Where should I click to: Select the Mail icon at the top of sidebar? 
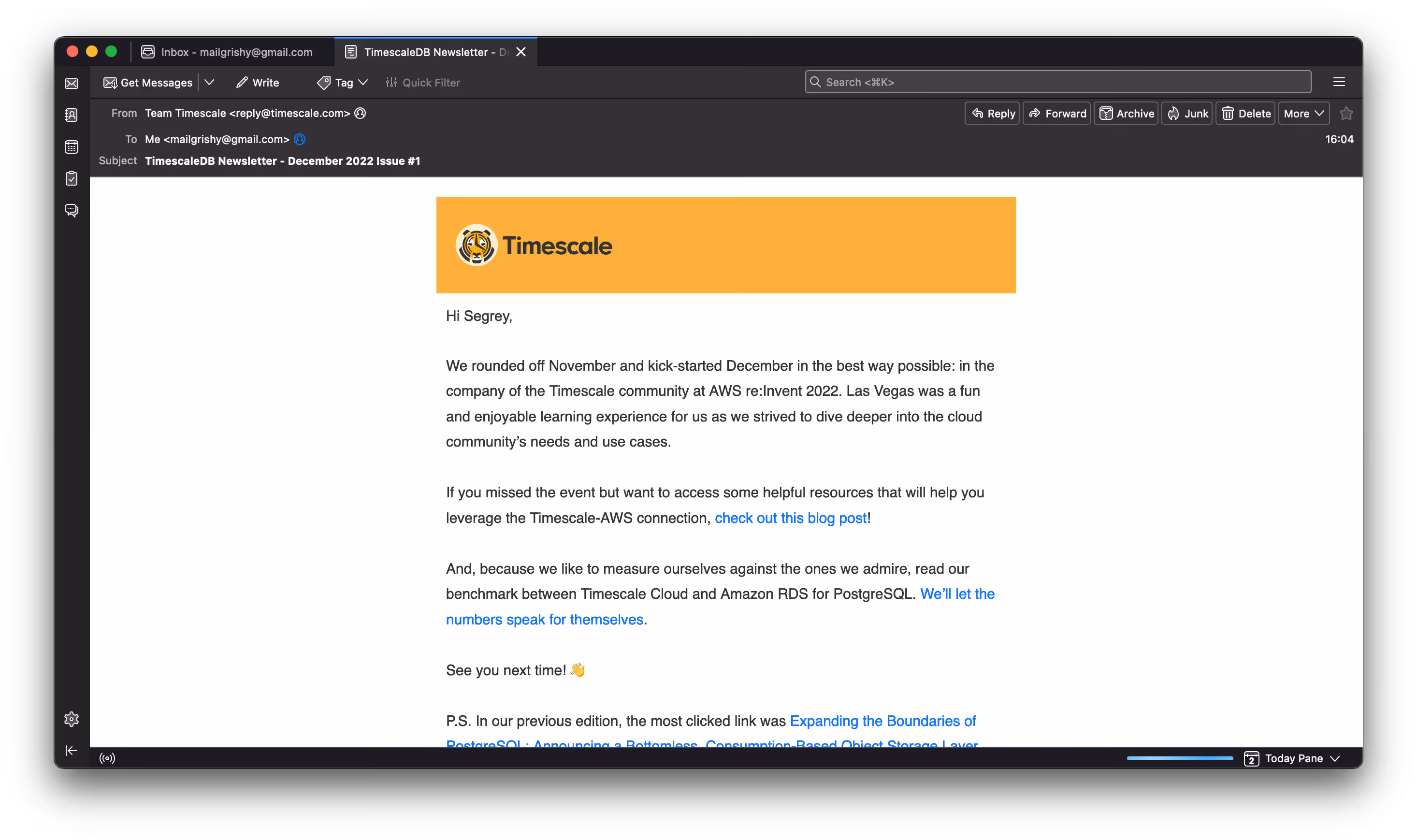[x=72, y=83]
